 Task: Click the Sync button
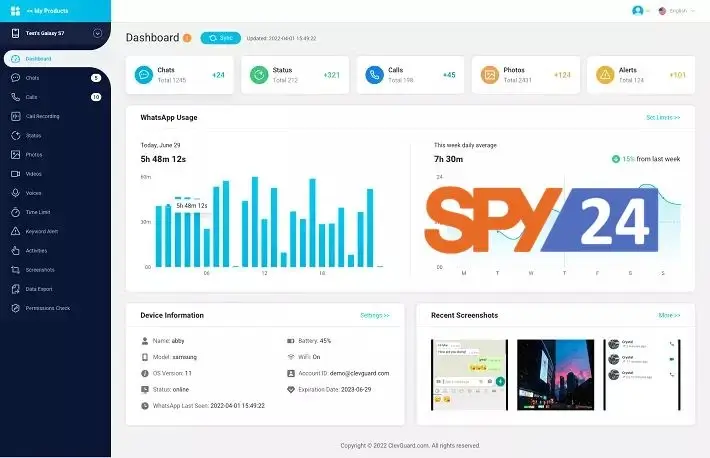221,38
